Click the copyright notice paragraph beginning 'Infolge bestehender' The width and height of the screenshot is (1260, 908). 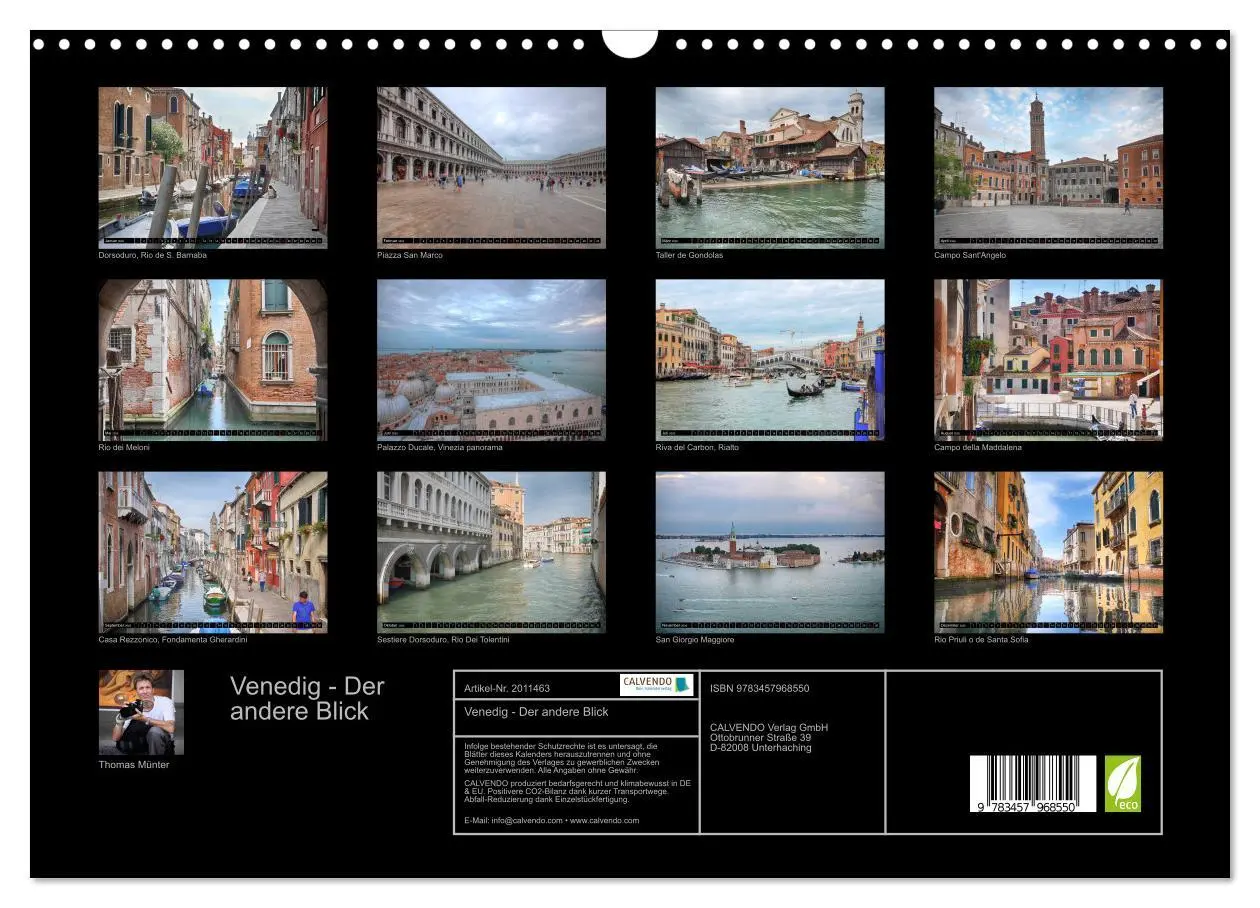(x=561, y=758)
